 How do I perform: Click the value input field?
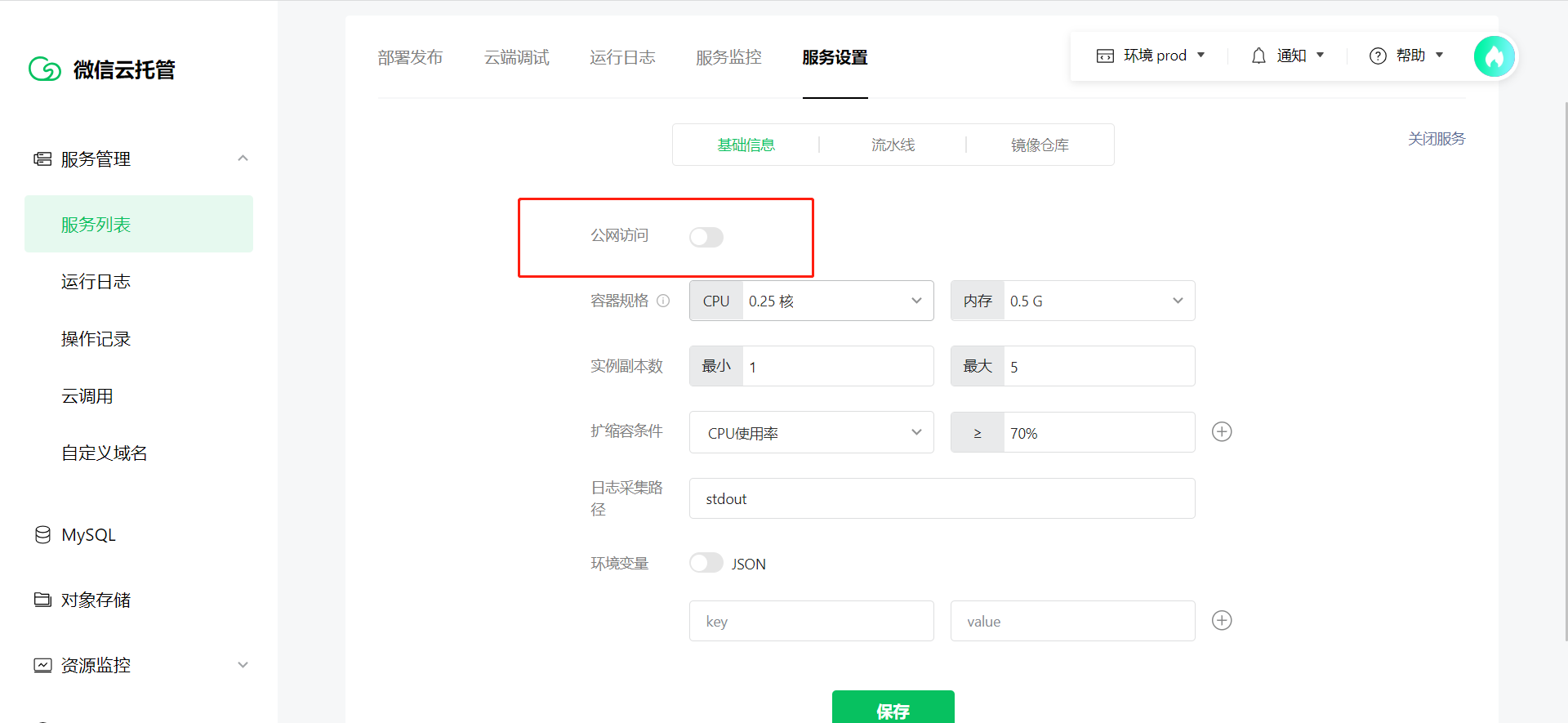click(x=1072, y=621)
